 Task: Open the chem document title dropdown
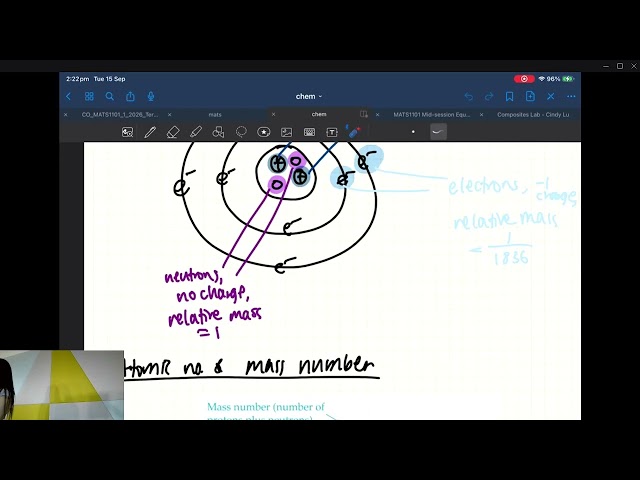309,96
